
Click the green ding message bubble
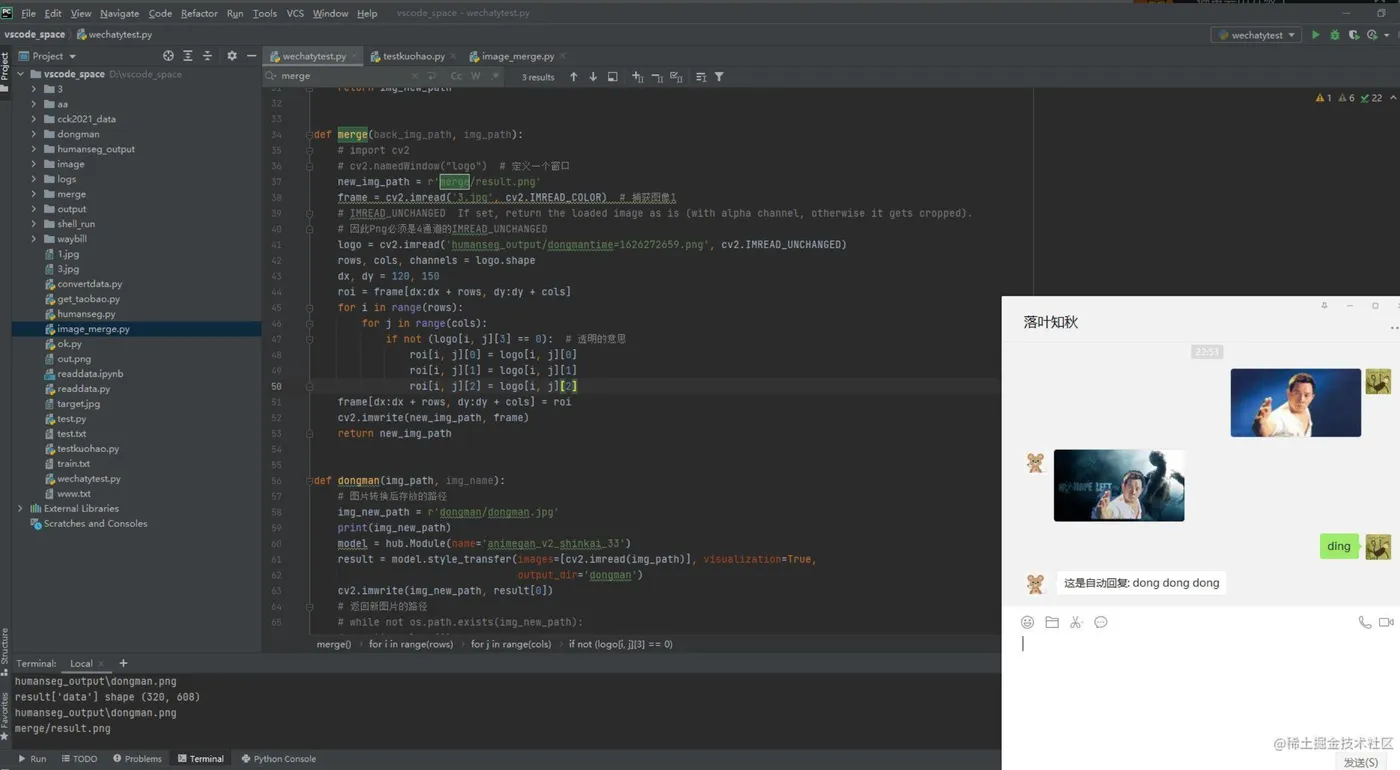[1339, 546]
